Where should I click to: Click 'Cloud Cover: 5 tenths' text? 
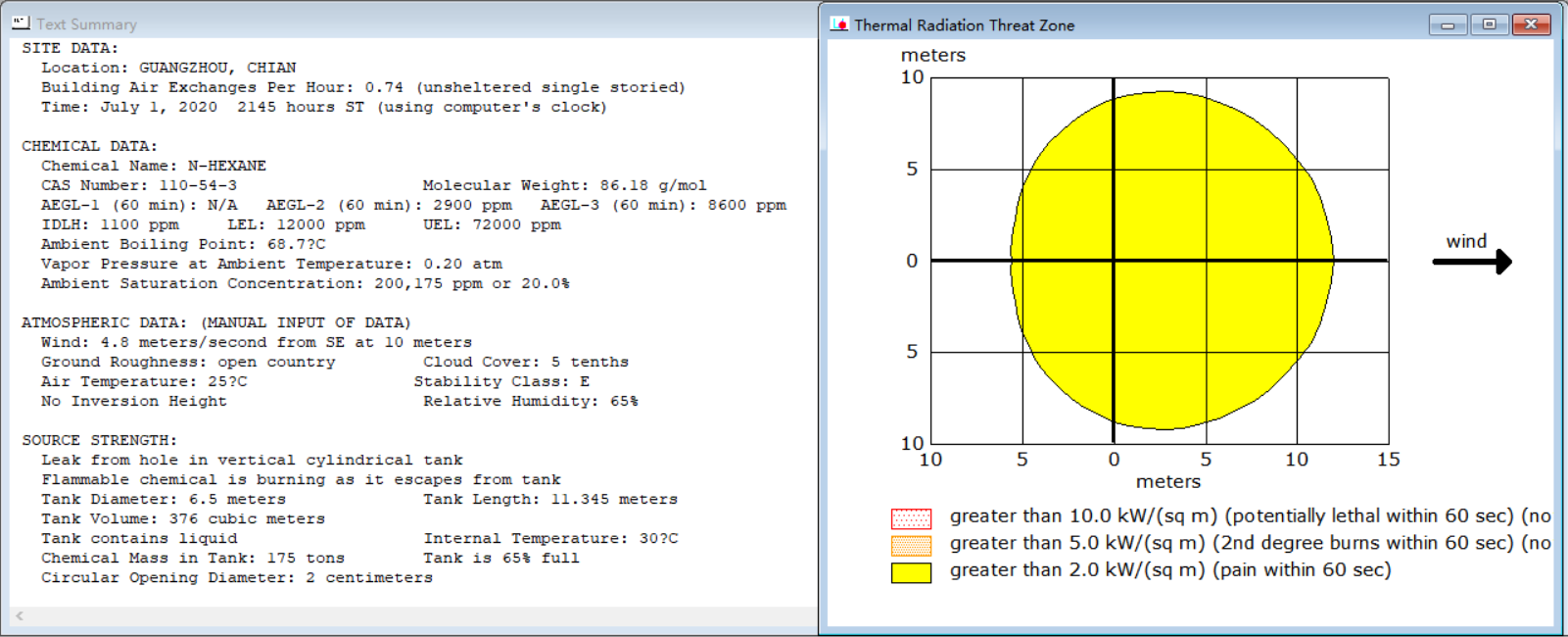point(526,362)
